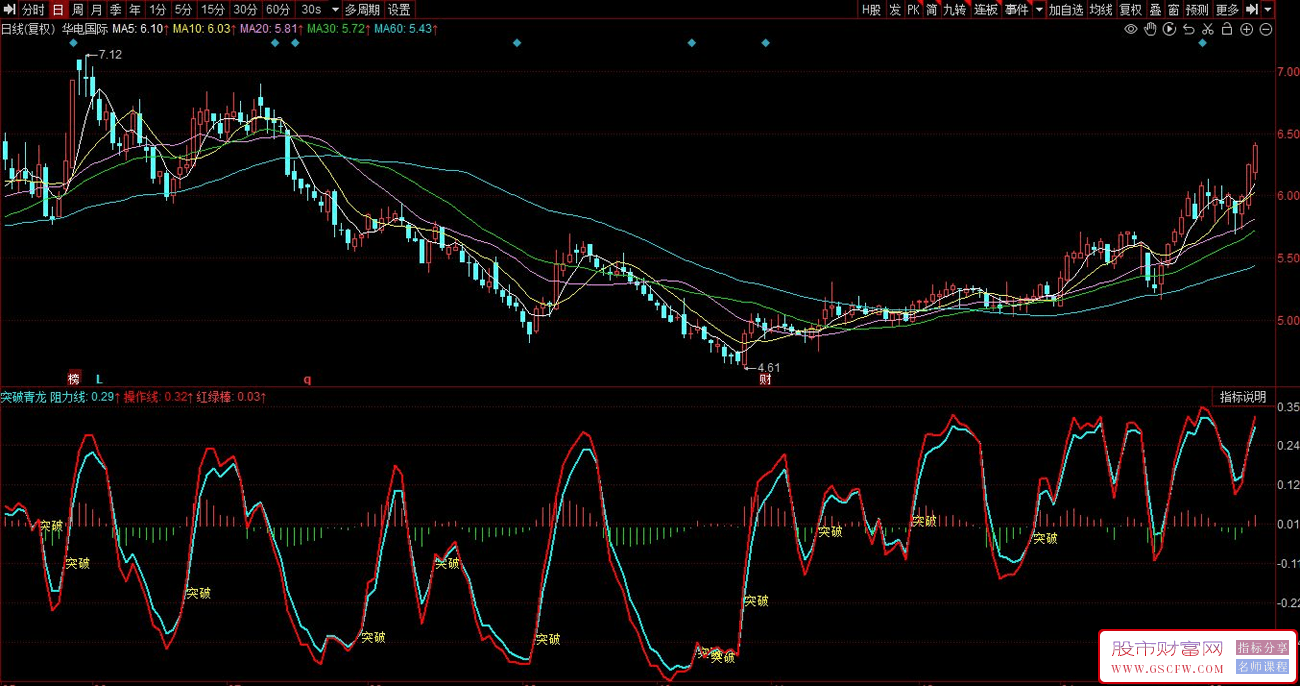Click the right-panel arrow icon near 更多
Screen dimensions: 1300x686
pyautogui.click(x=1252, y=9)
